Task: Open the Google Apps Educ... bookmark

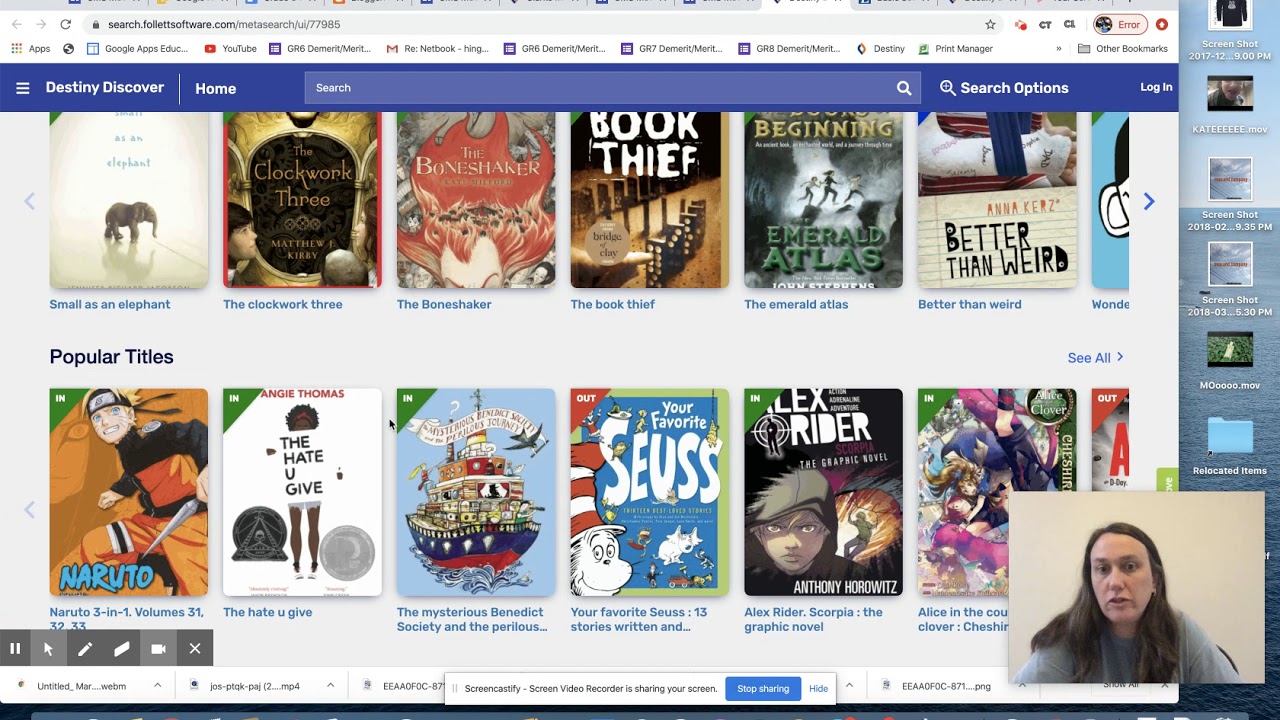Action: pos(138,48)
